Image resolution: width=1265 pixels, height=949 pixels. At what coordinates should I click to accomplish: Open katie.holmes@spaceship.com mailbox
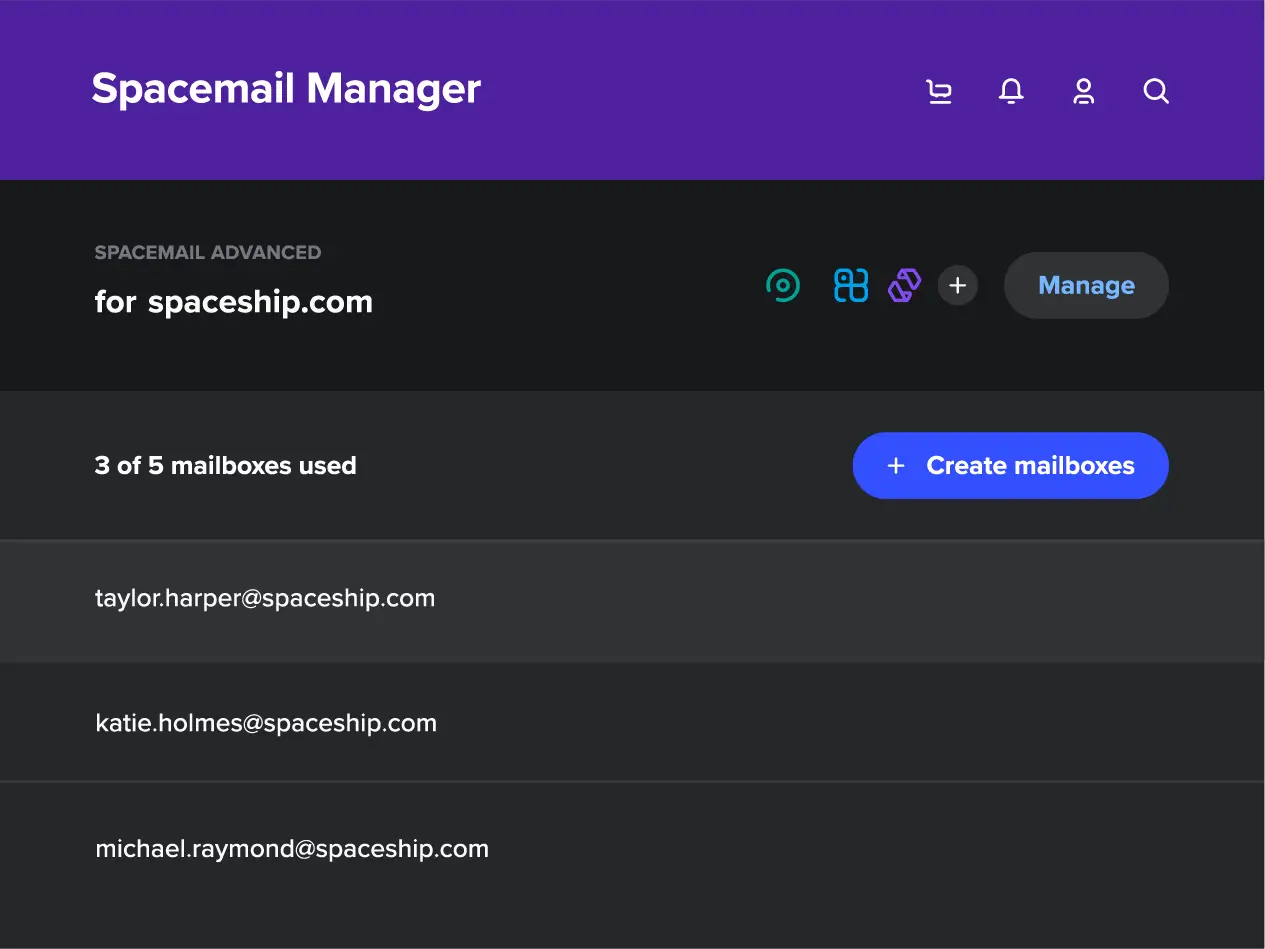[x=266, y=723]
